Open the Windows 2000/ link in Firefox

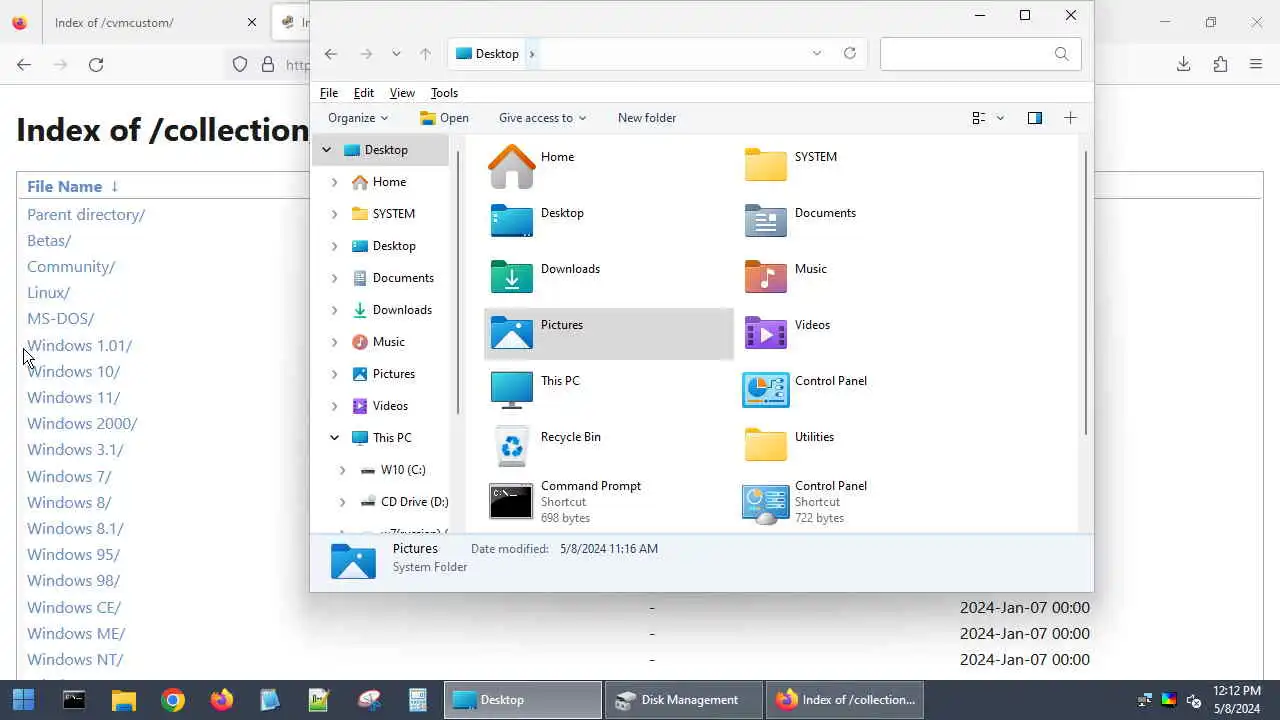point(82,424)
